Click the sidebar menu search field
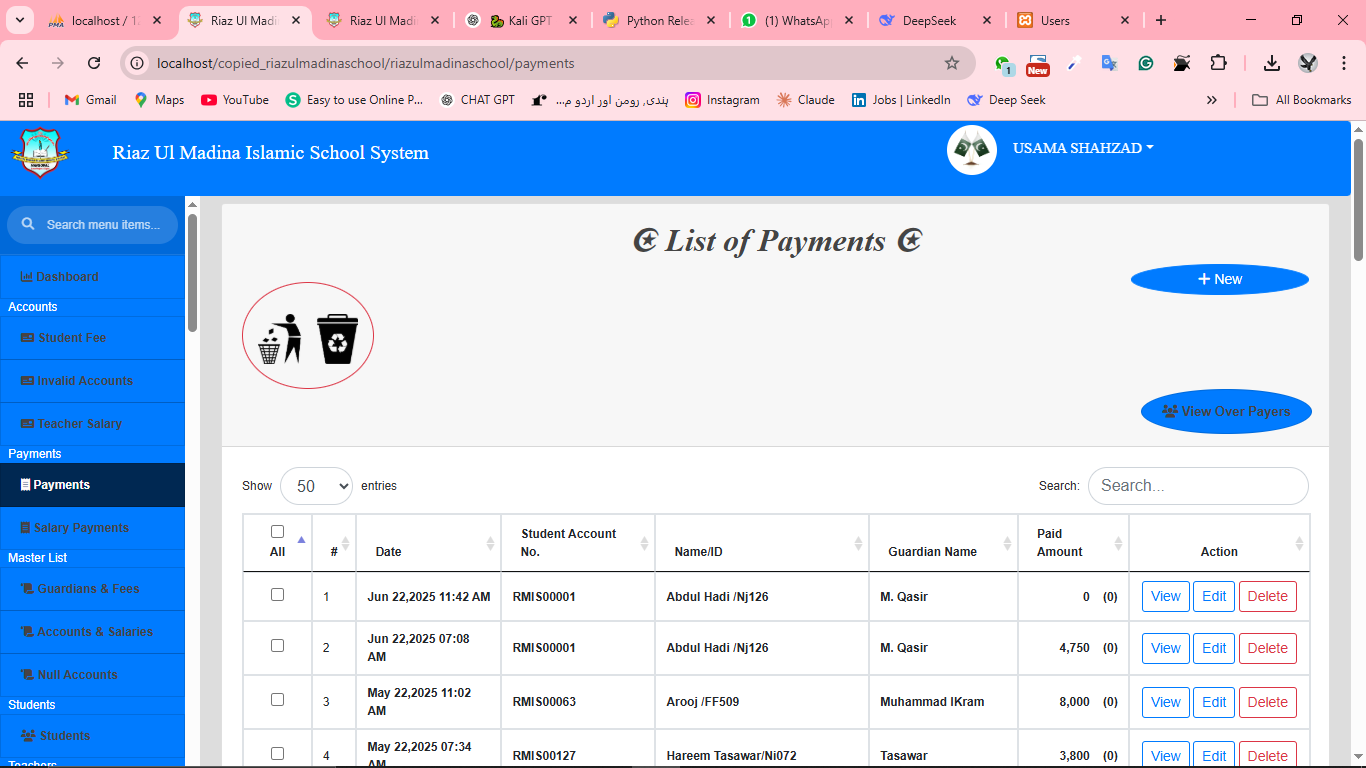Screen dimensions: 1366x768 [92, 225]
